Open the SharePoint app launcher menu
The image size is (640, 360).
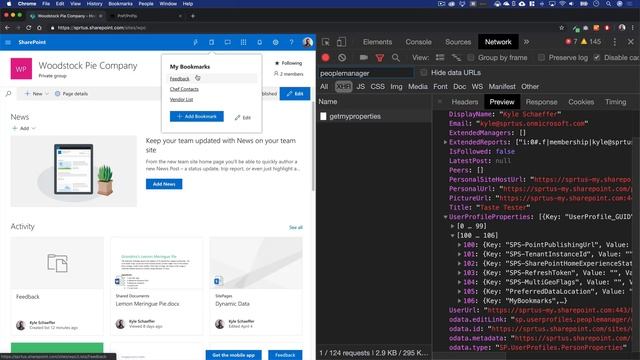point(8,42)
